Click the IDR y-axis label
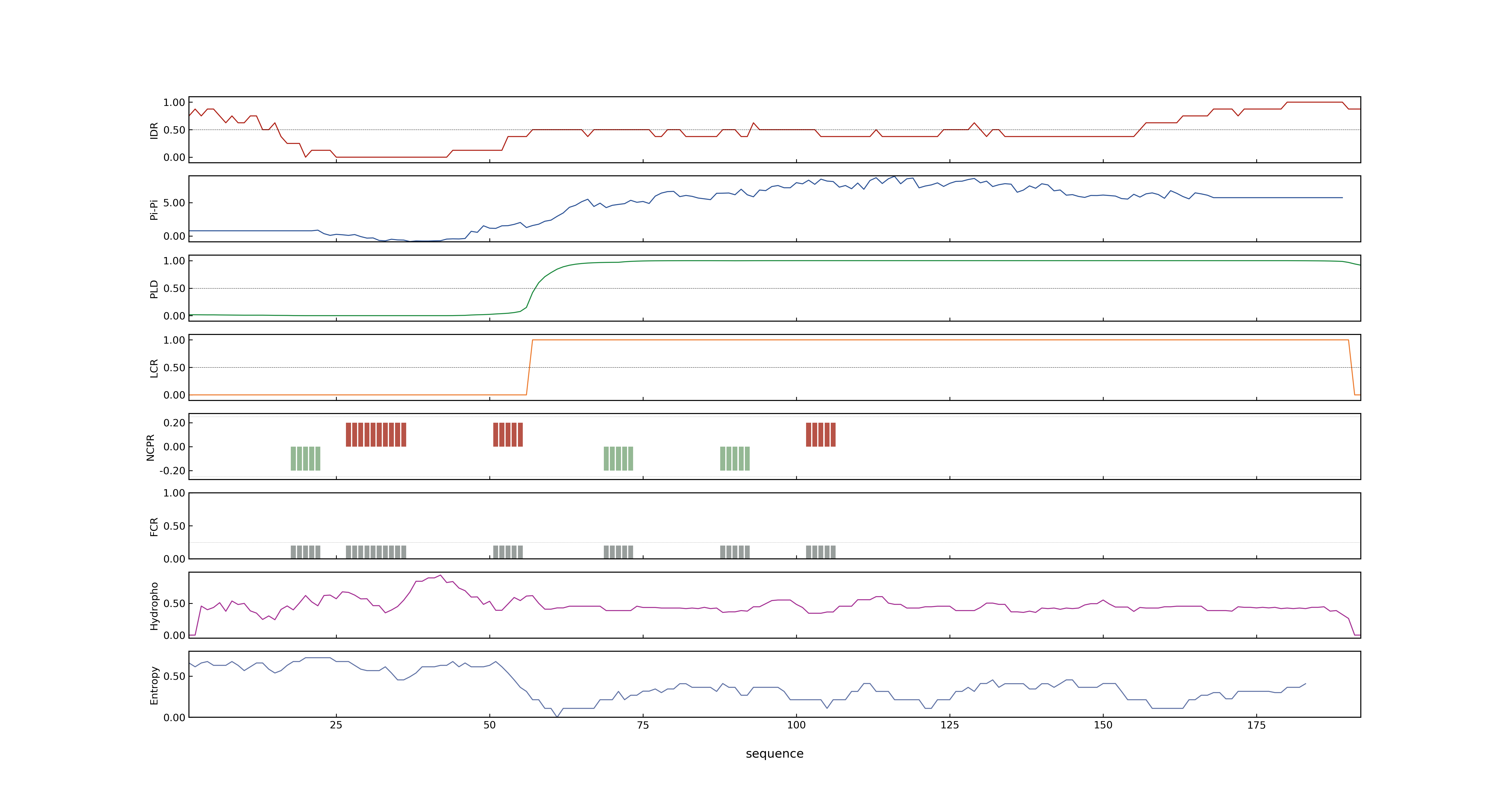This screenshot has width=1512, height=806. pos(154,130)
